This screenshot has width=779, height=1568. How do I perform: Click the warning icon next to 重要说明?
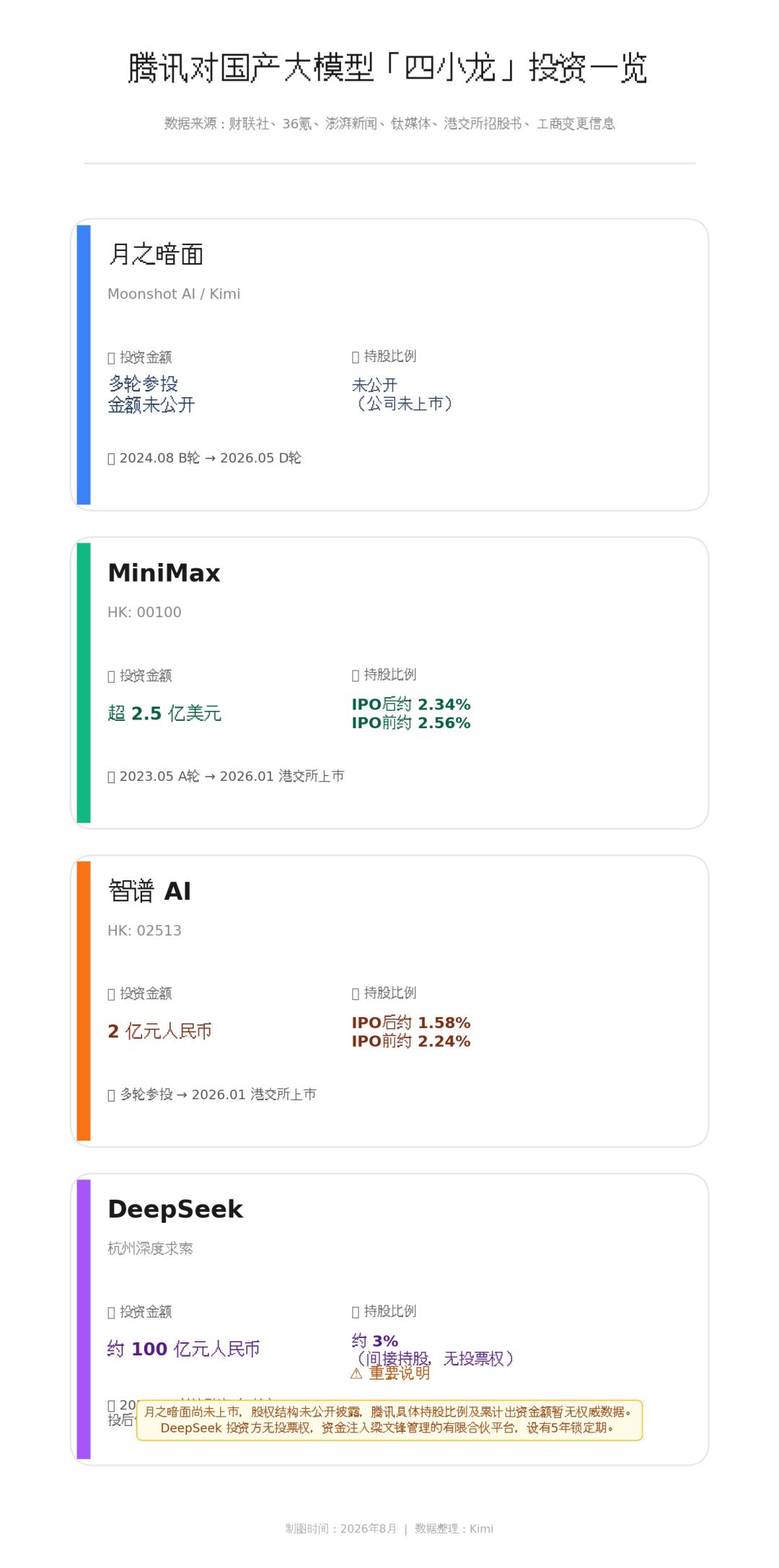pos(356,1373)
